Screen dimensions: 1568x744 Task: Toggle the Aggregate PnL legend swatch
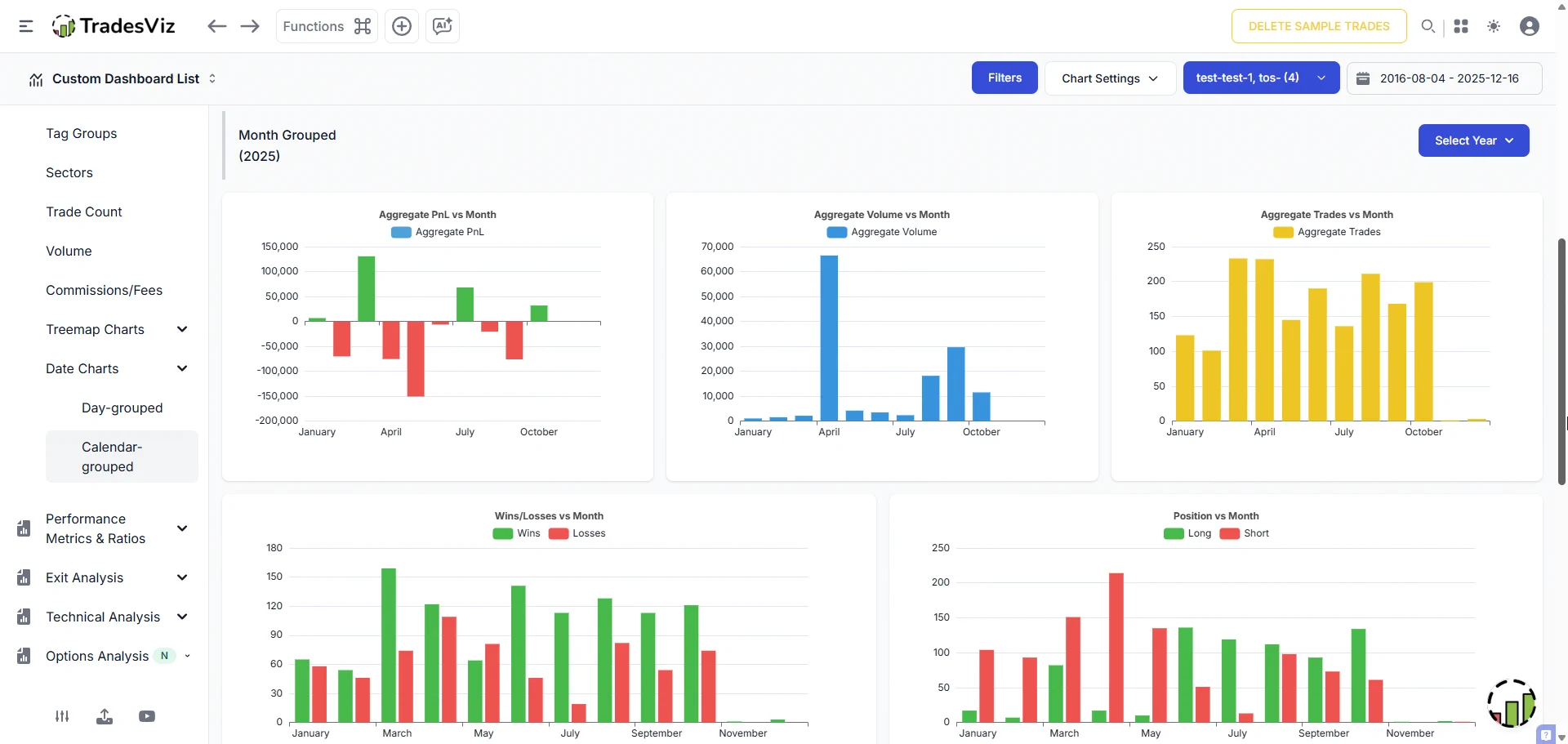point(401,232)
